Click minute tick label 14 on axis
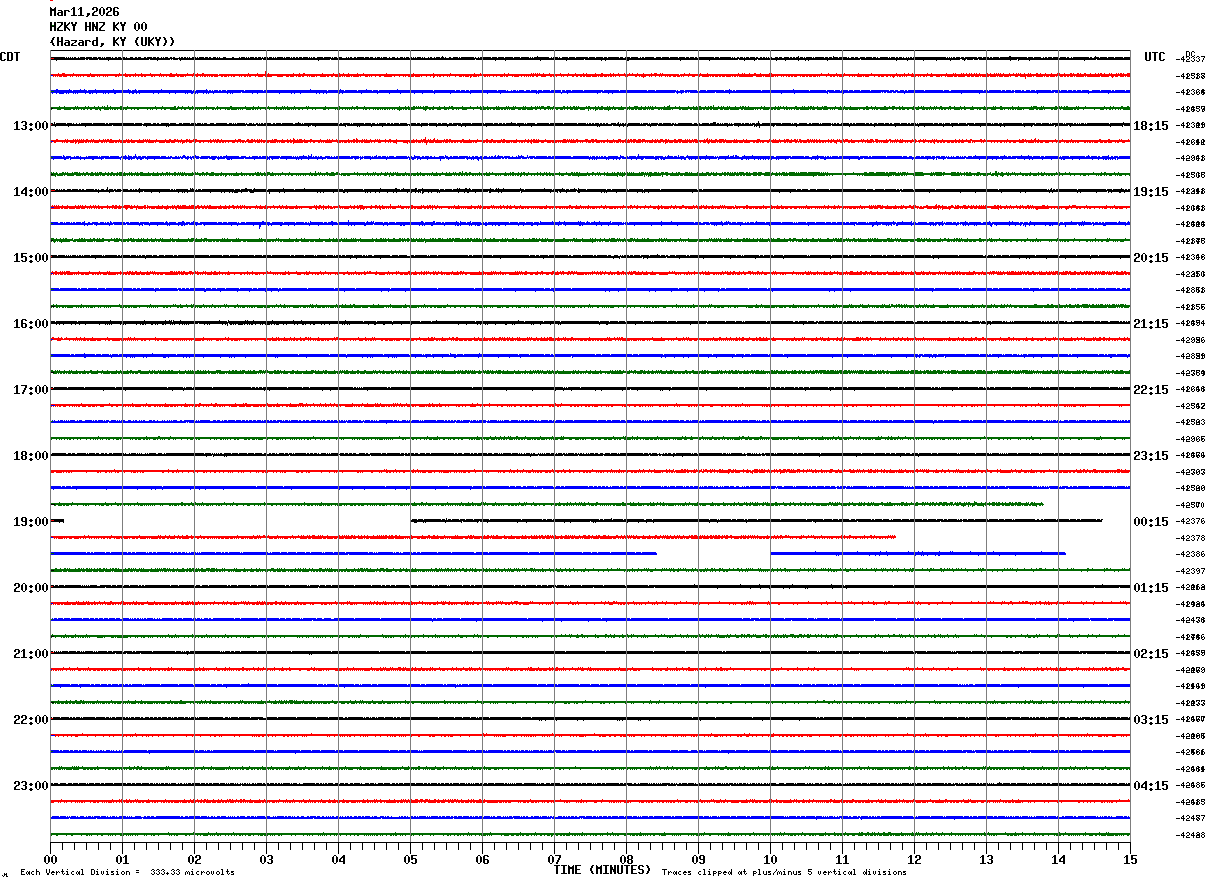 1058,860
